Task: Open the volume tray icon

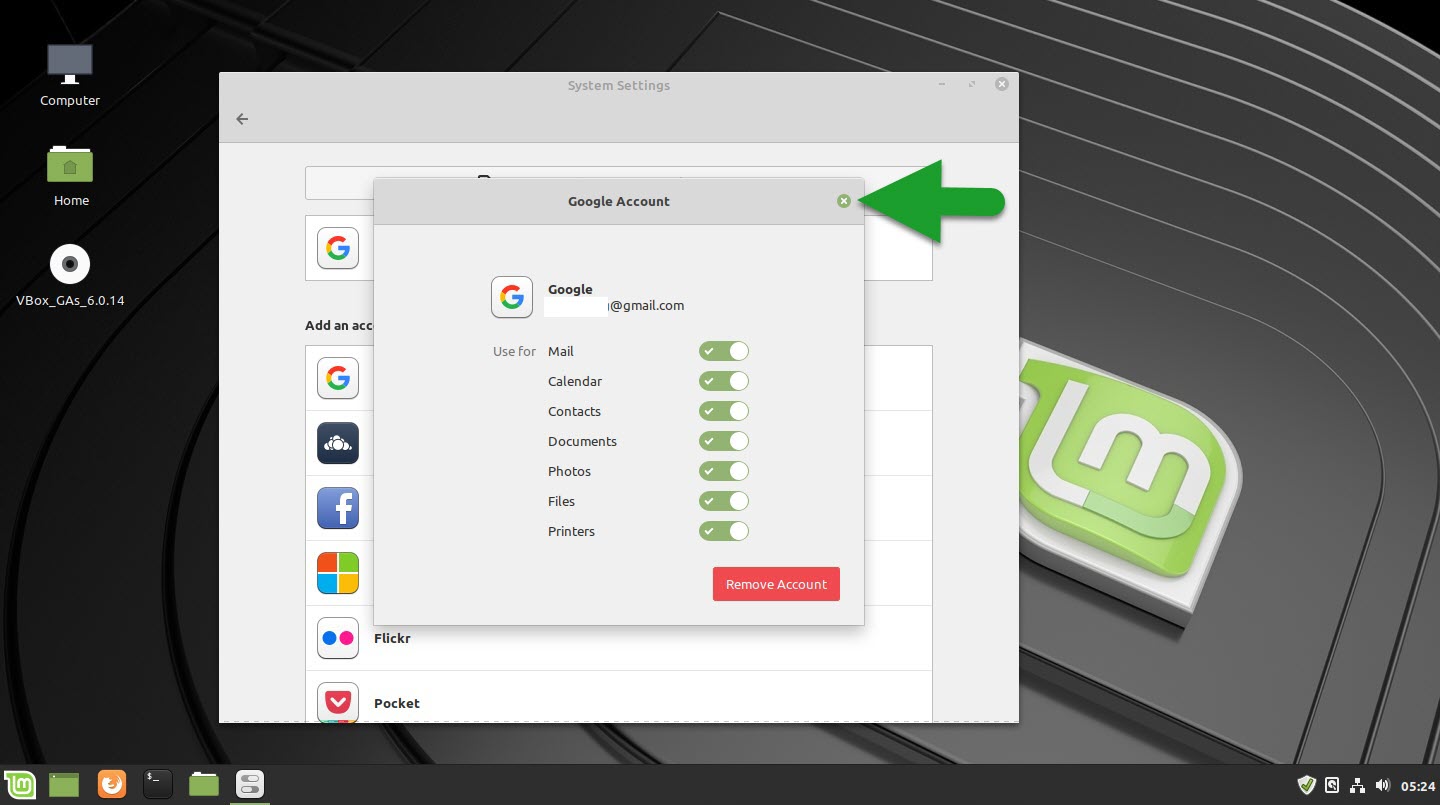Action: click(1383, 785)
